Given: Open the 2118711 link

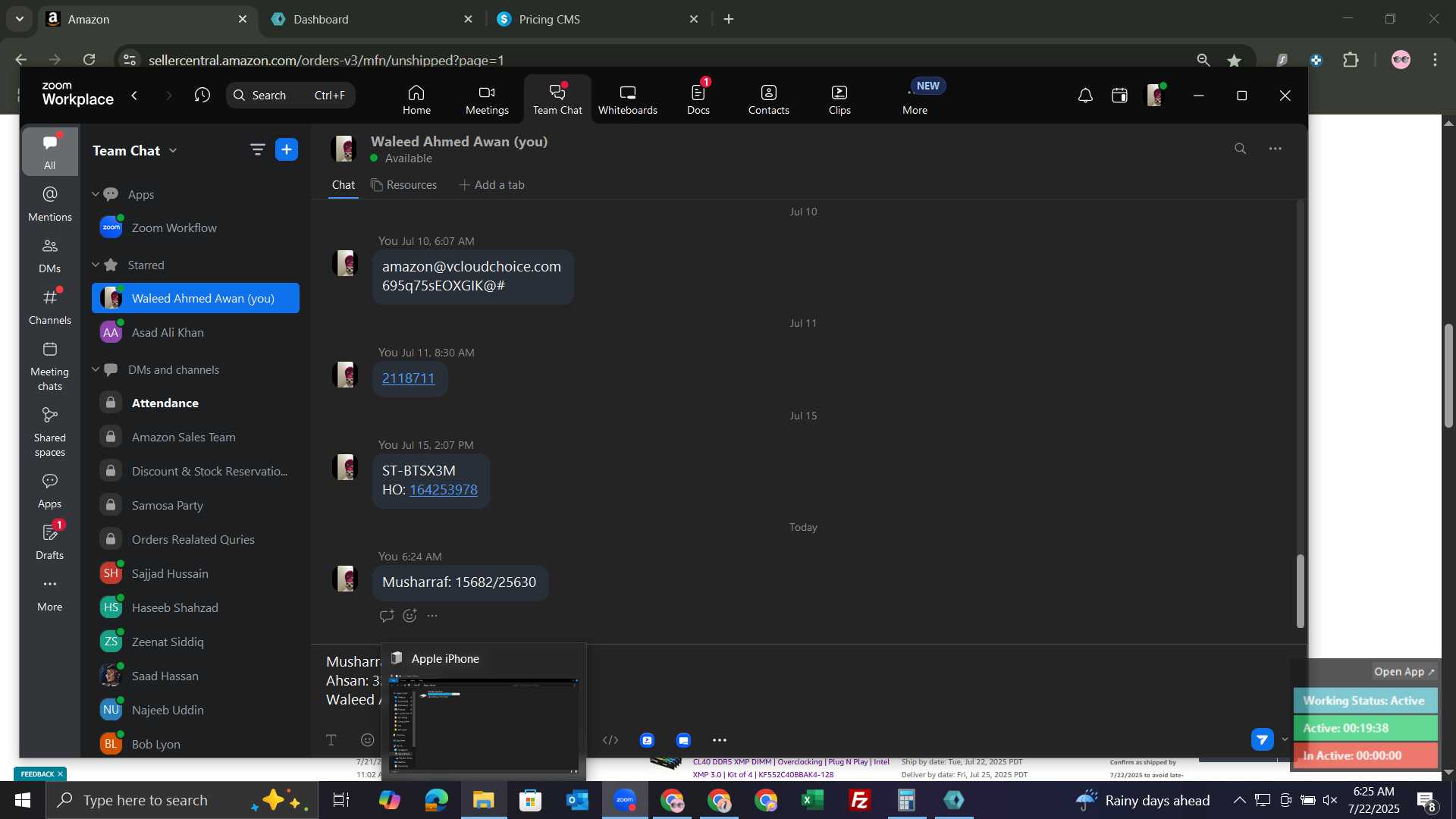Looking at the screenshot, I should click(x=408, y=378).
